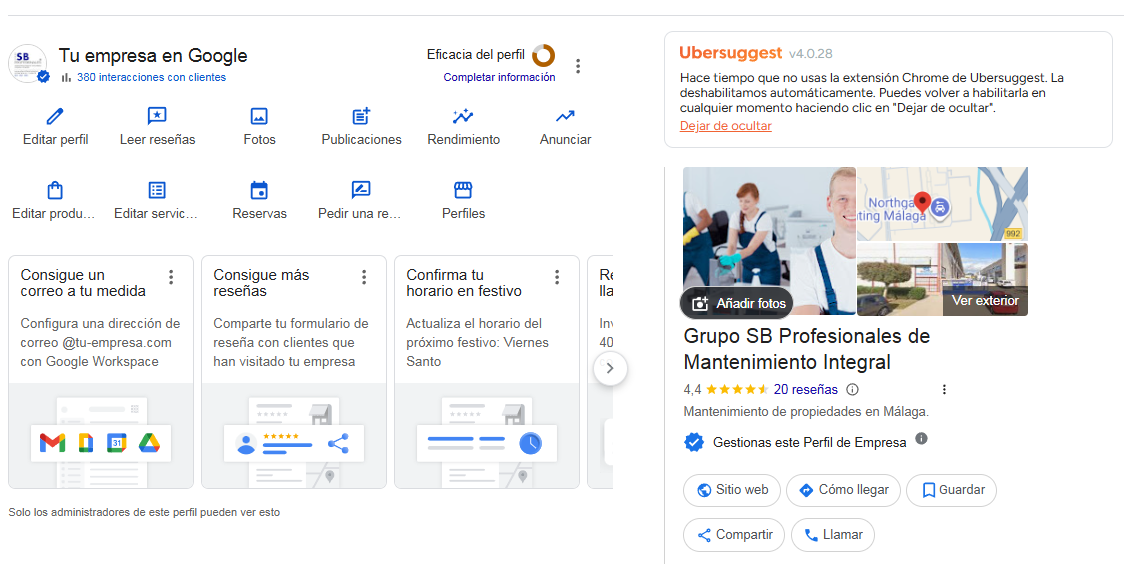Click Dejar de ocultar link
This screenshot has width=1124, height=564.
(x=725, y=126)
